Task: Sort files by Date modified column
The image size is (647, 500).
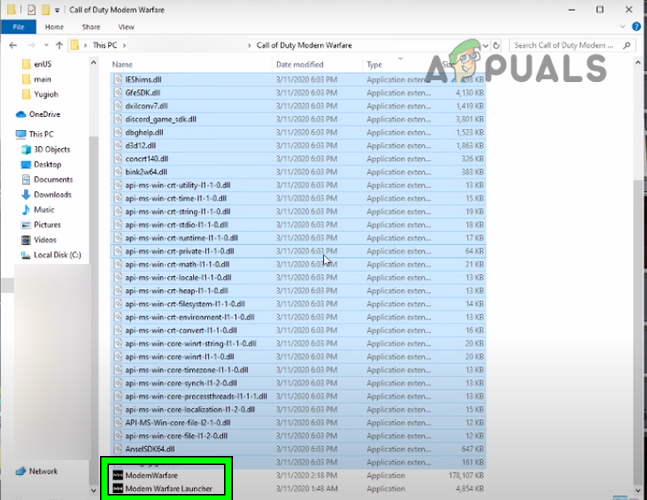Action: point(300,64)
